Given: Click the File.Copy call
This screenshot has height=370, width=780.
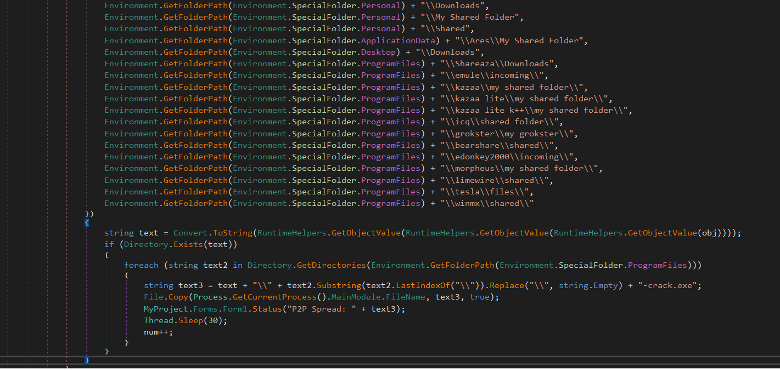Looking at the screenshot, I should point(166,297).
